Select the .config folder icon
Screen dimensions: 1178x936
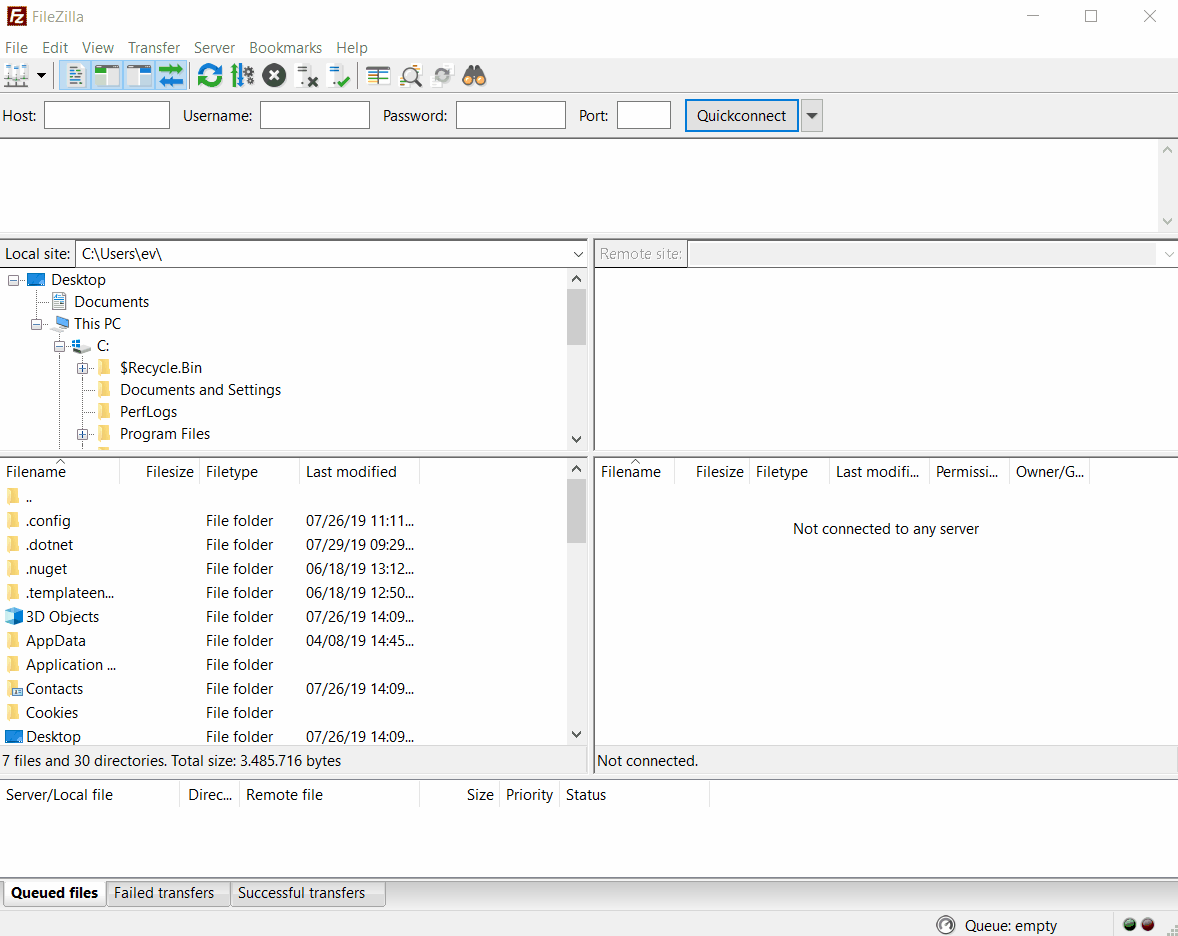coord(13,521)
